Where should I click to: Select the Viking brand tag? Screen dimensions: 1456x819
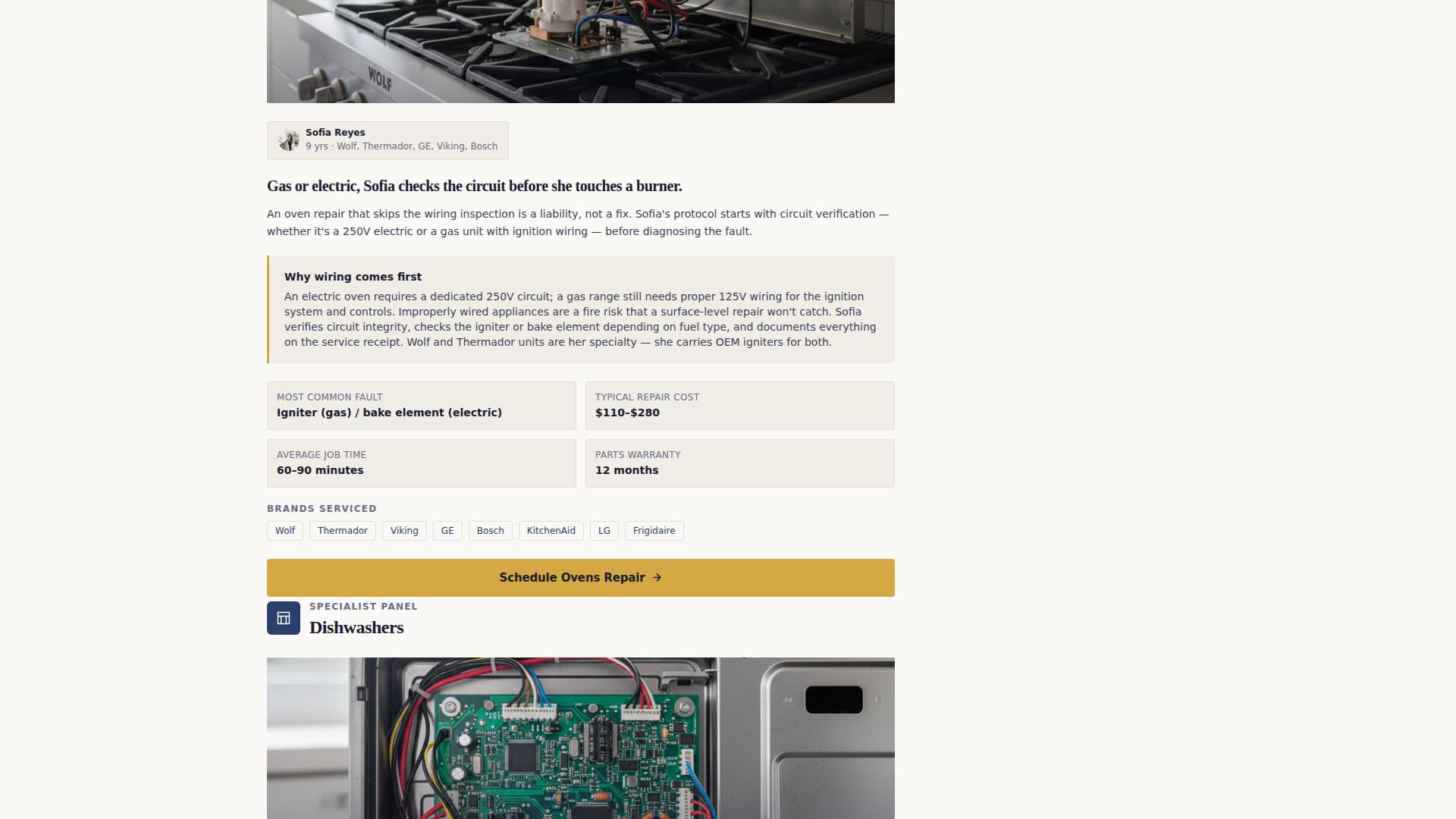point(404,531)
